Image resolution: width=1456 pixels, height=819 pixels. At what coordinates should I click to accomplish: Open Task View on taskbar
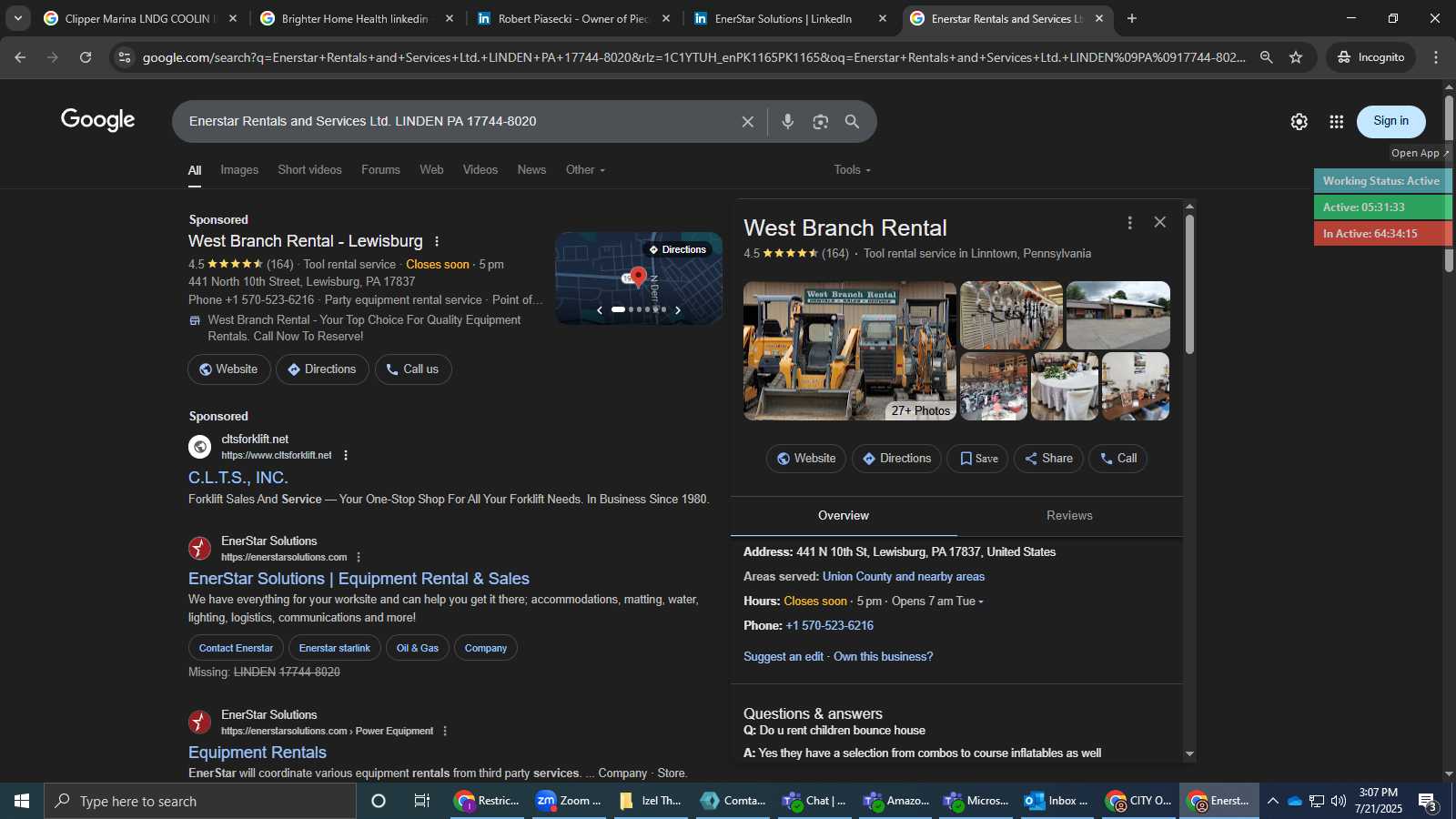tap(422, 801)
